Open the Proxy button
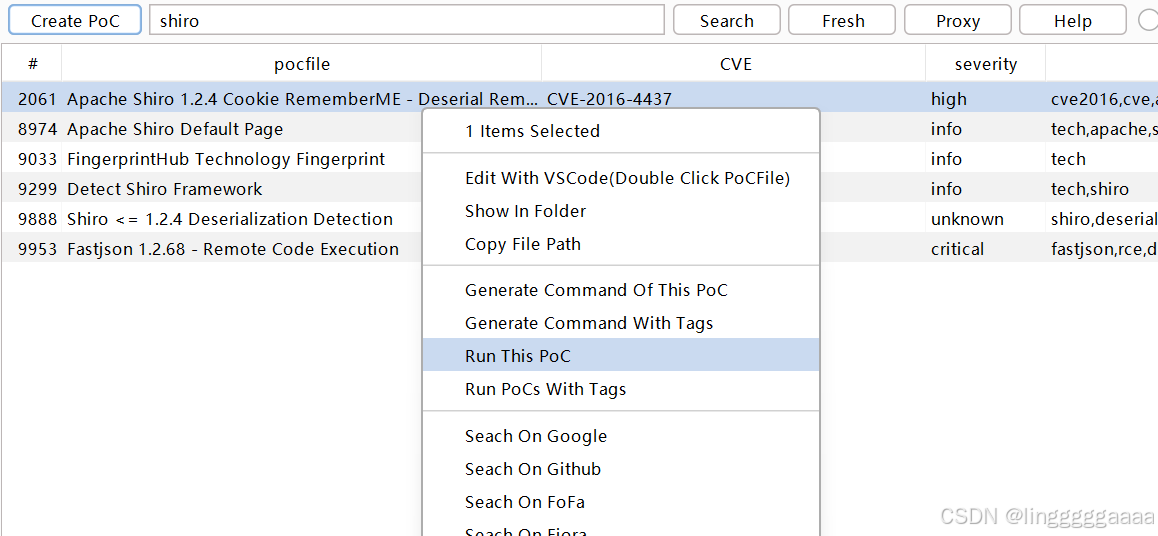This screenshot has height=536, width=1158. [x=958, y=20]
